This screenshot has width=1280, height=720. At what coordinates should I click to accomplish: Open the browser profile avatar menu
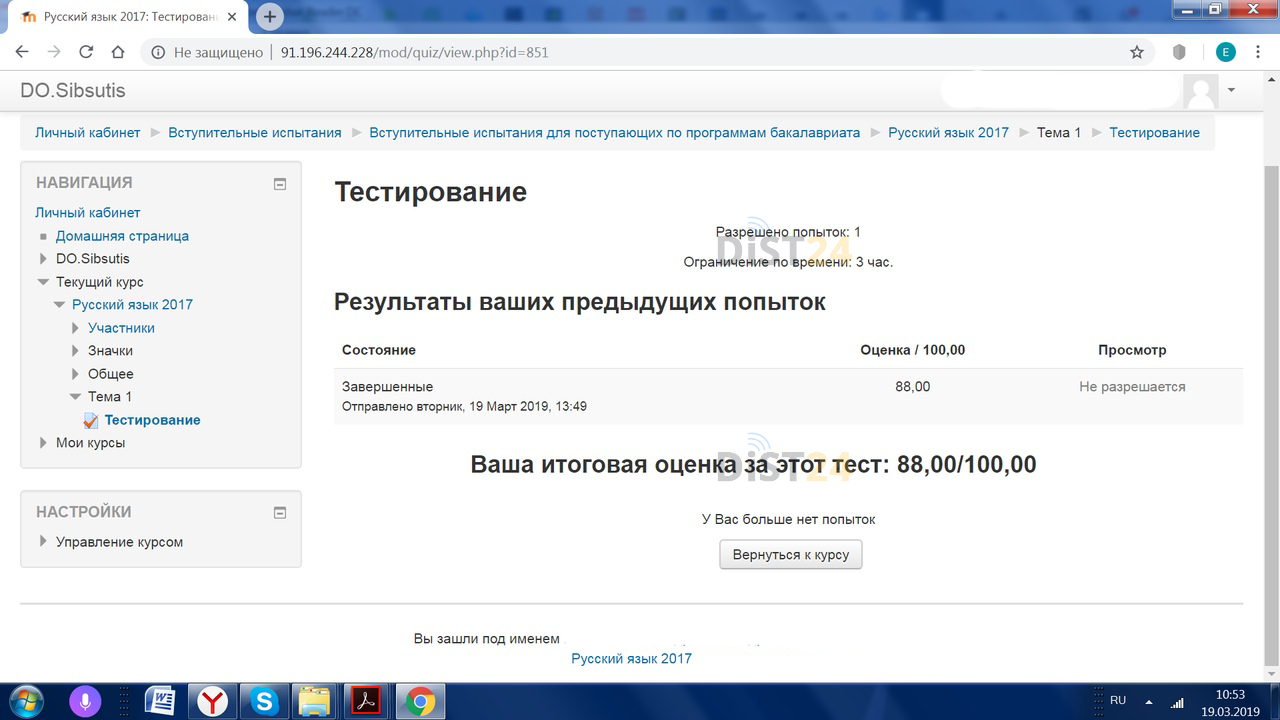click(x=1226, y=51)
